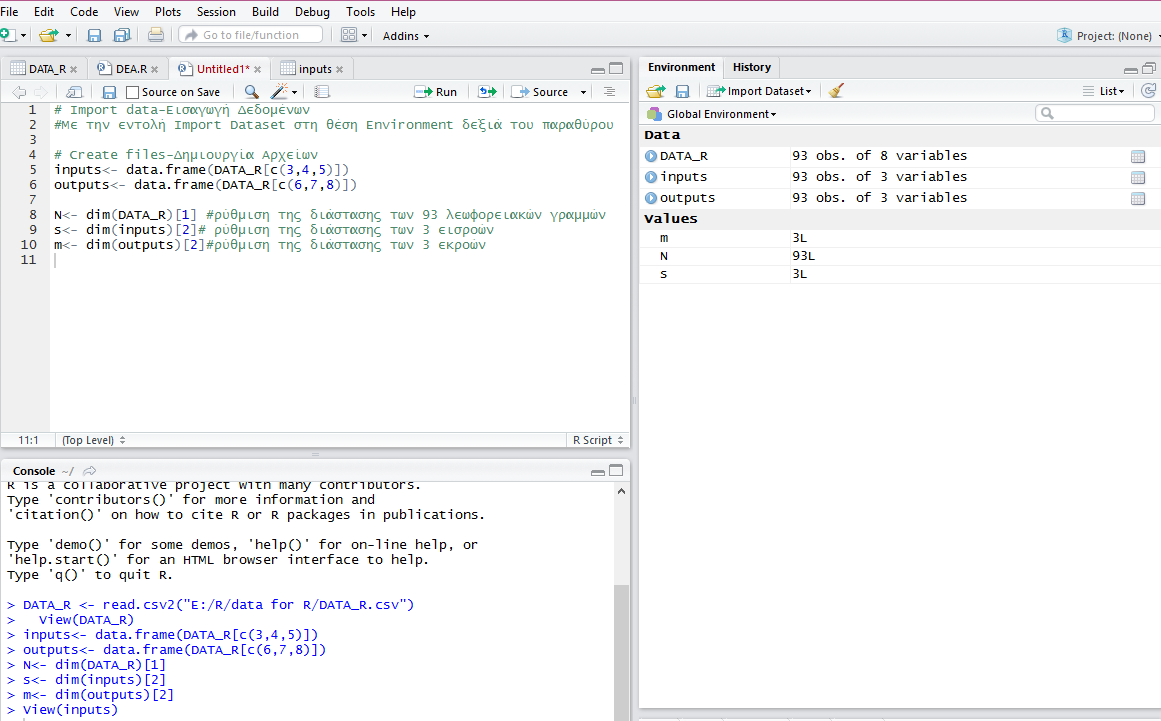Open the Import Dataset dropdown
The image size is (1161, 721).
pyautogui.click(x=759, y=91)
